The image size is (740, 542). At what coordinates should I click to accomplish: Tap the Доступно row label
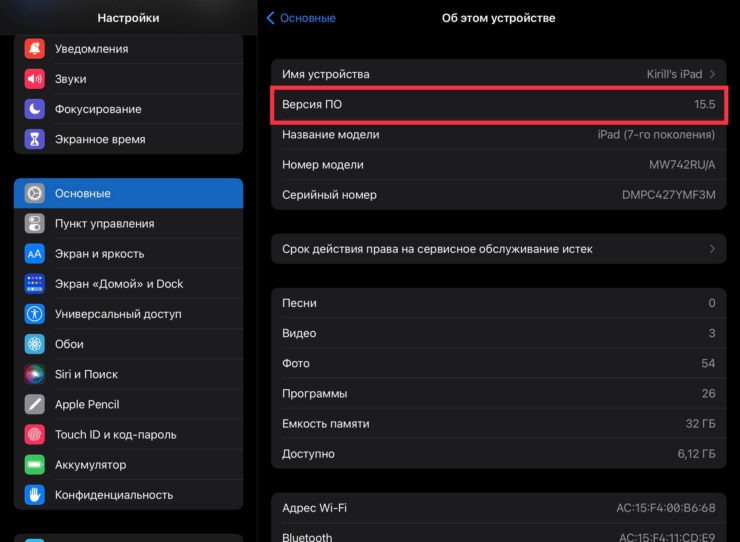(309, 454)
